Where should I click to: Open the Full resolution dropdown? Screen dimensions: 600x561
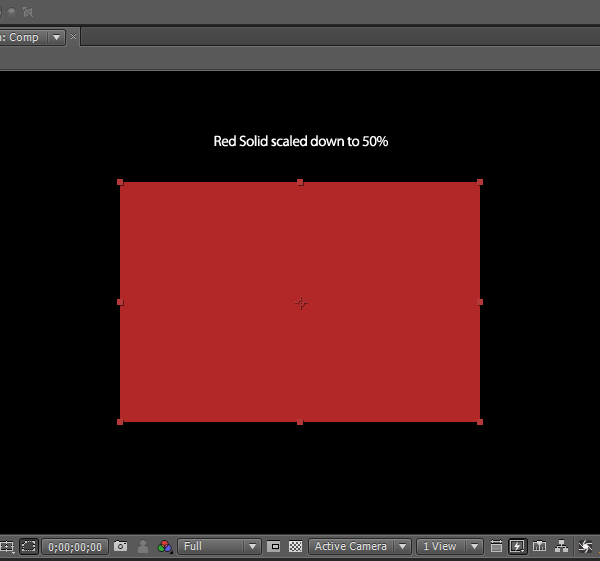click(x=219, y=546)
